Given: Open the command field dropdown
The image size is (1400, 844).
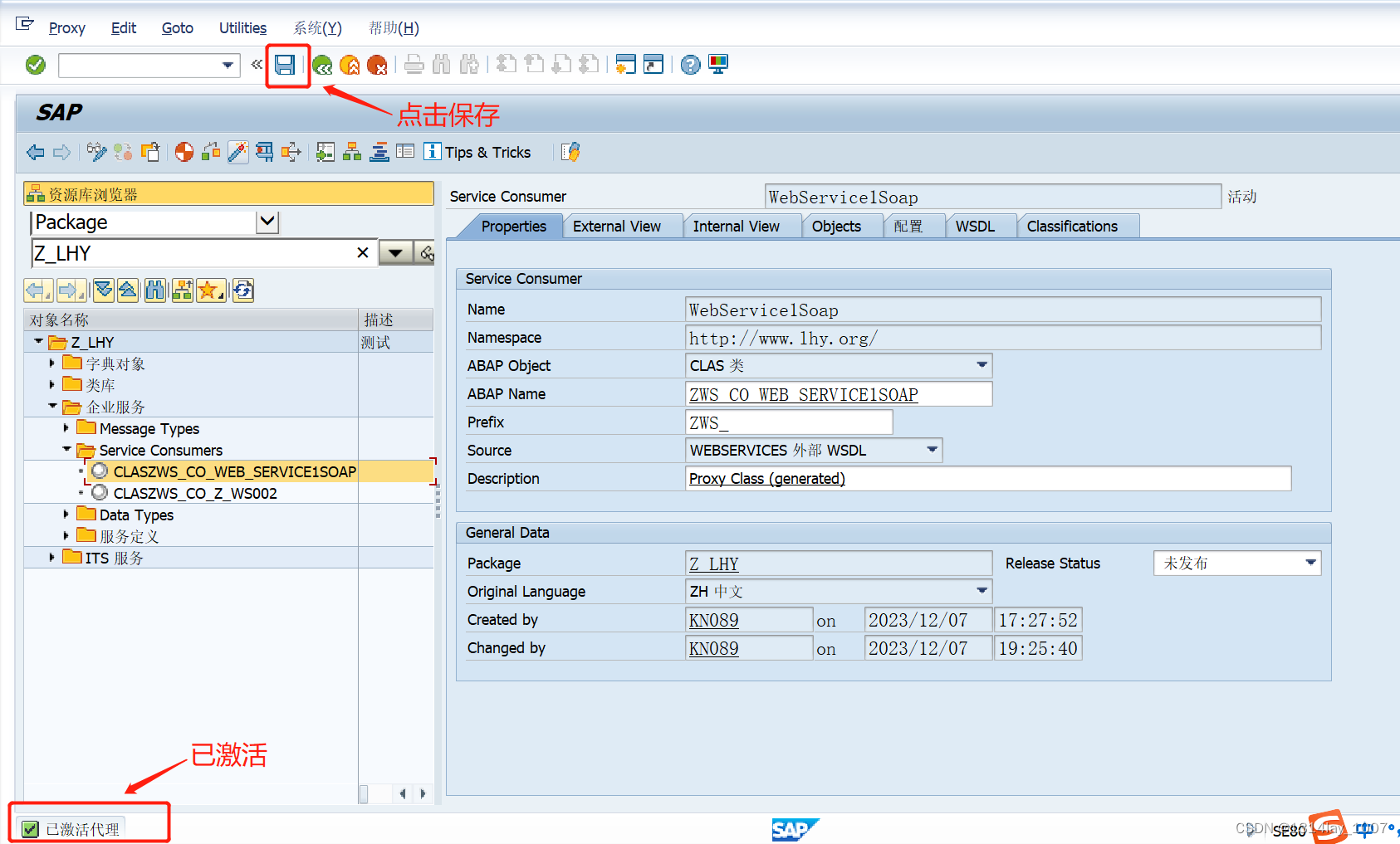Looking at the screenshot, I should pyautogui.click(x=228, y=65).
